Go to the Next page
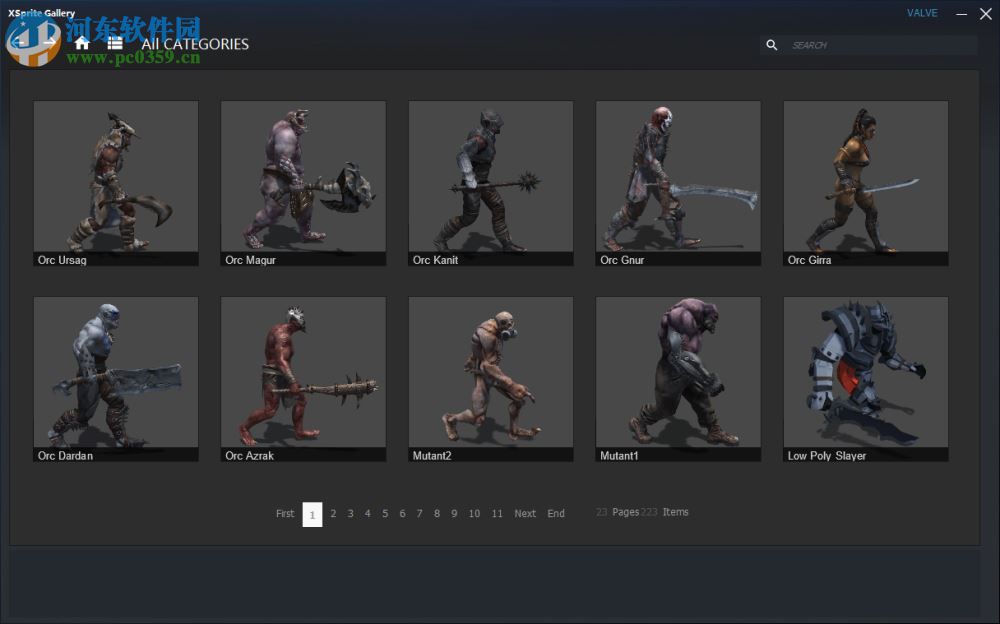The width and height of the screenshot is (1000, 624). pyautogui.click(x=525, y=514)
